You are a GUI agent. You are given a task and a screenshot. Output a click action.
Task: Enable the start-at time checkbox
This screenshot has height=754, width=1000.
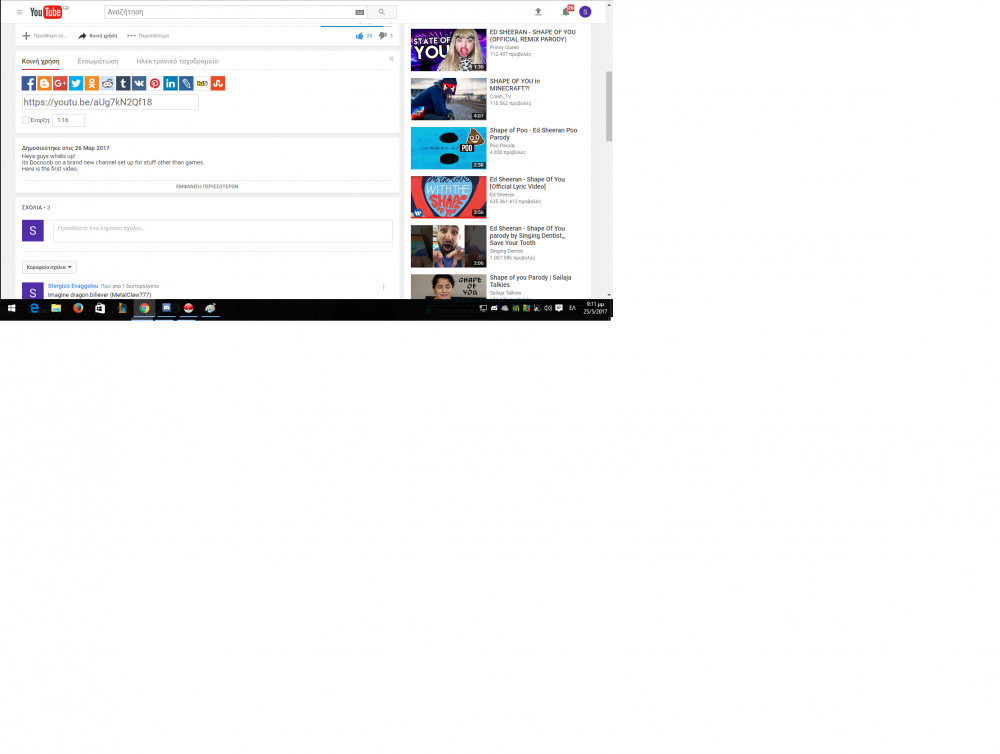point(26,120)
